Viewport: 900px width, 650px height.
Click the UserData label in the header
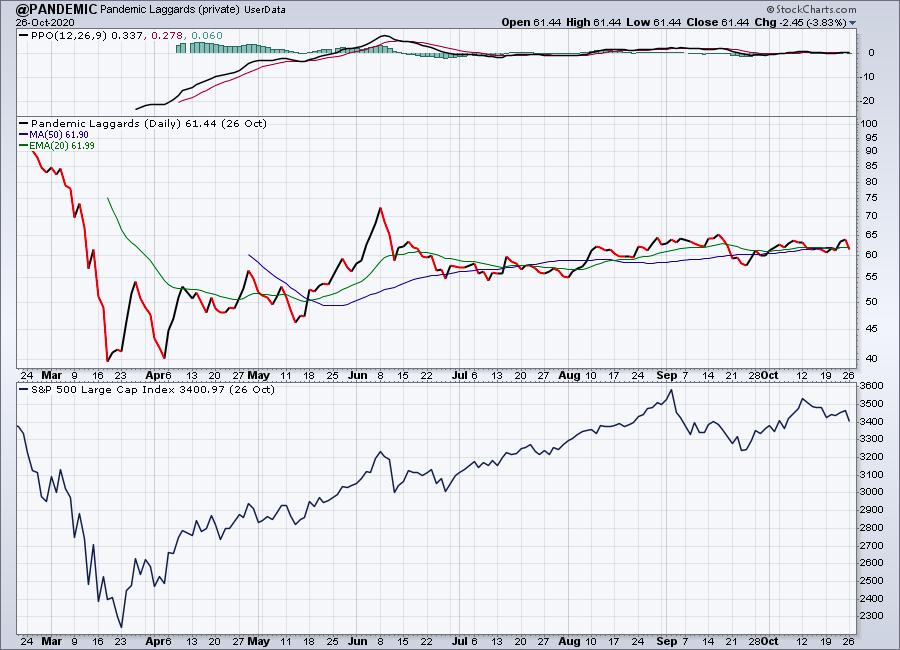pyautogui.click(x=265, y=10)
